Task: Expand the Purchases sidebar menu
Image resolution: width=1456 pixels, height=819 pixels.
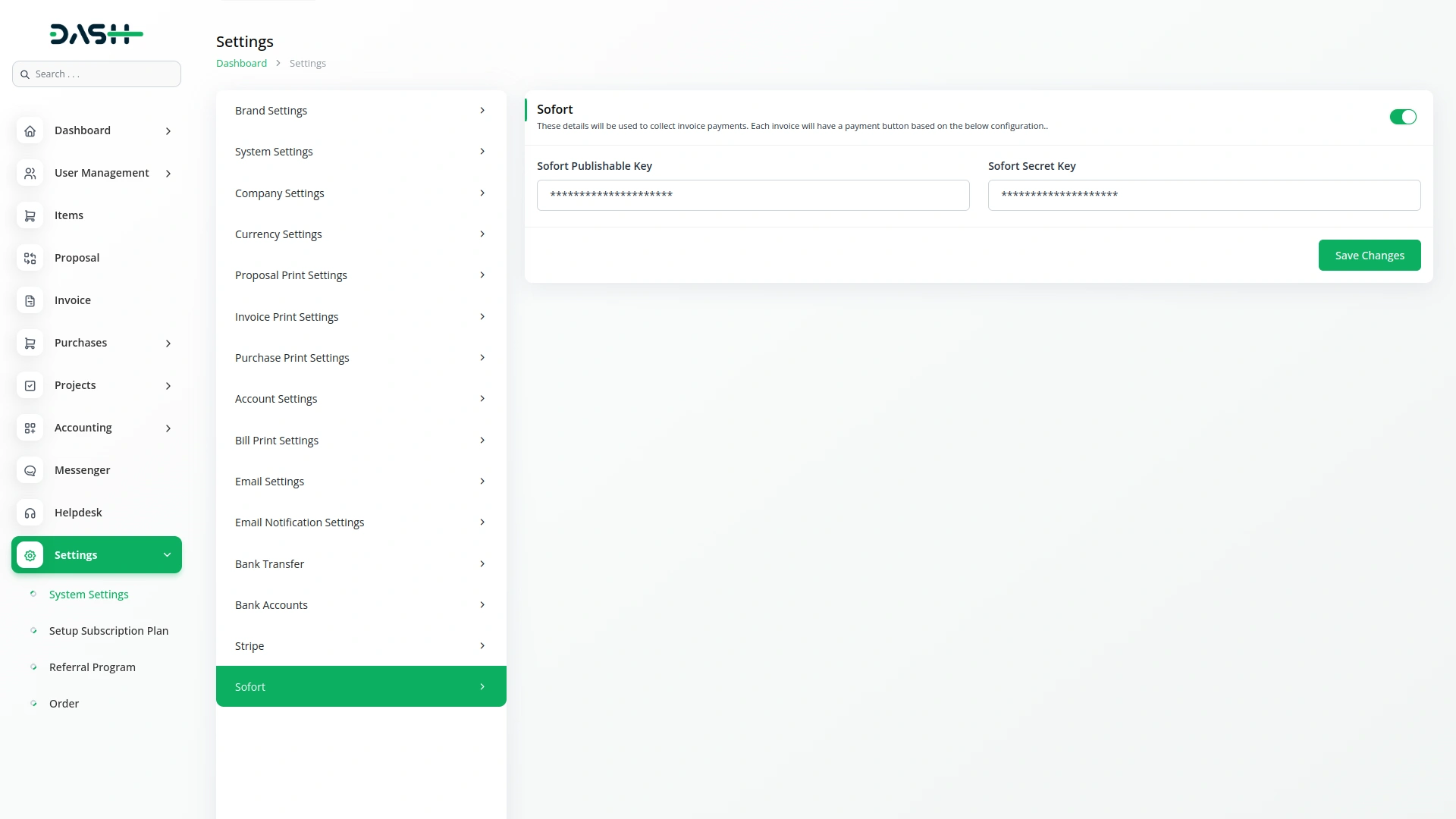Action: click(x=168, y=344)
